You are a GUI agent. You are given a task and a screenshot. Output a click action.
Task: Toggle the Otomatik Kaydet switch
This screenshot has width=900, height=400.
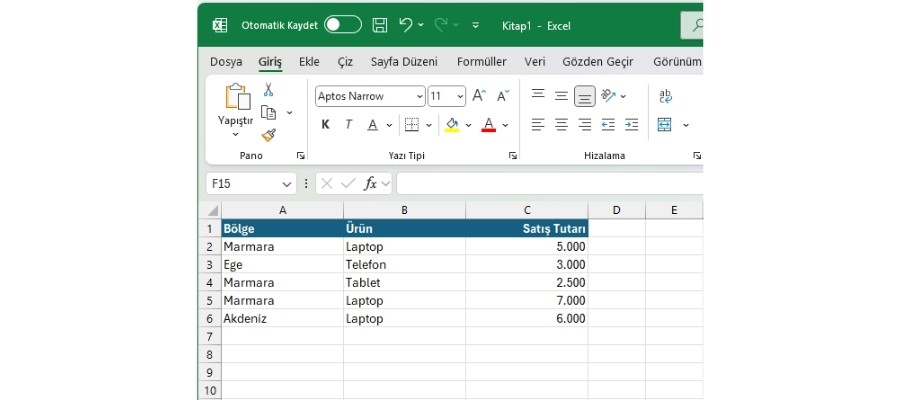342,24
